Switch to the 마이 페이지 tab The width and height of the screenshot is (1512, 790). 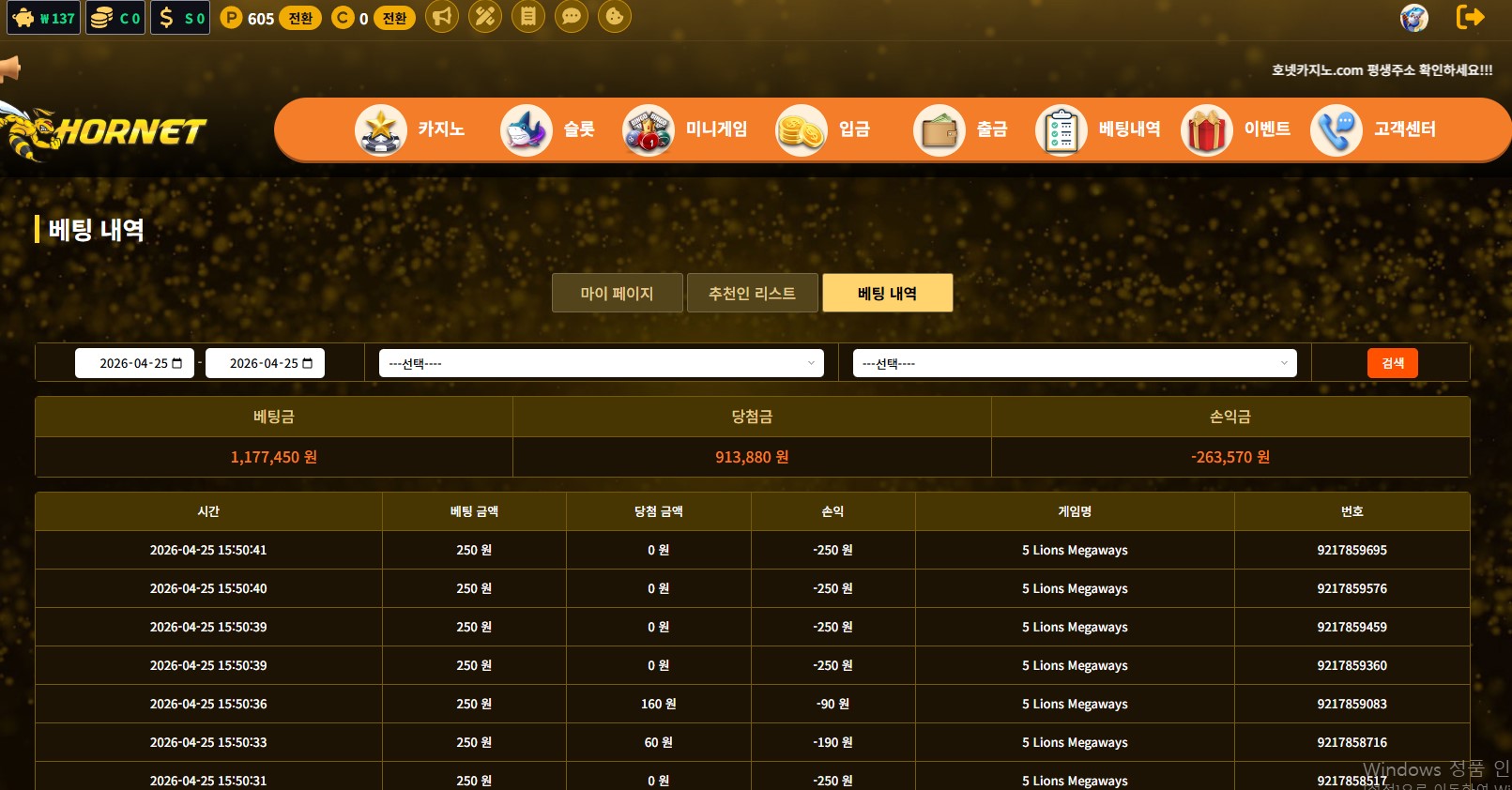[617, 293]
